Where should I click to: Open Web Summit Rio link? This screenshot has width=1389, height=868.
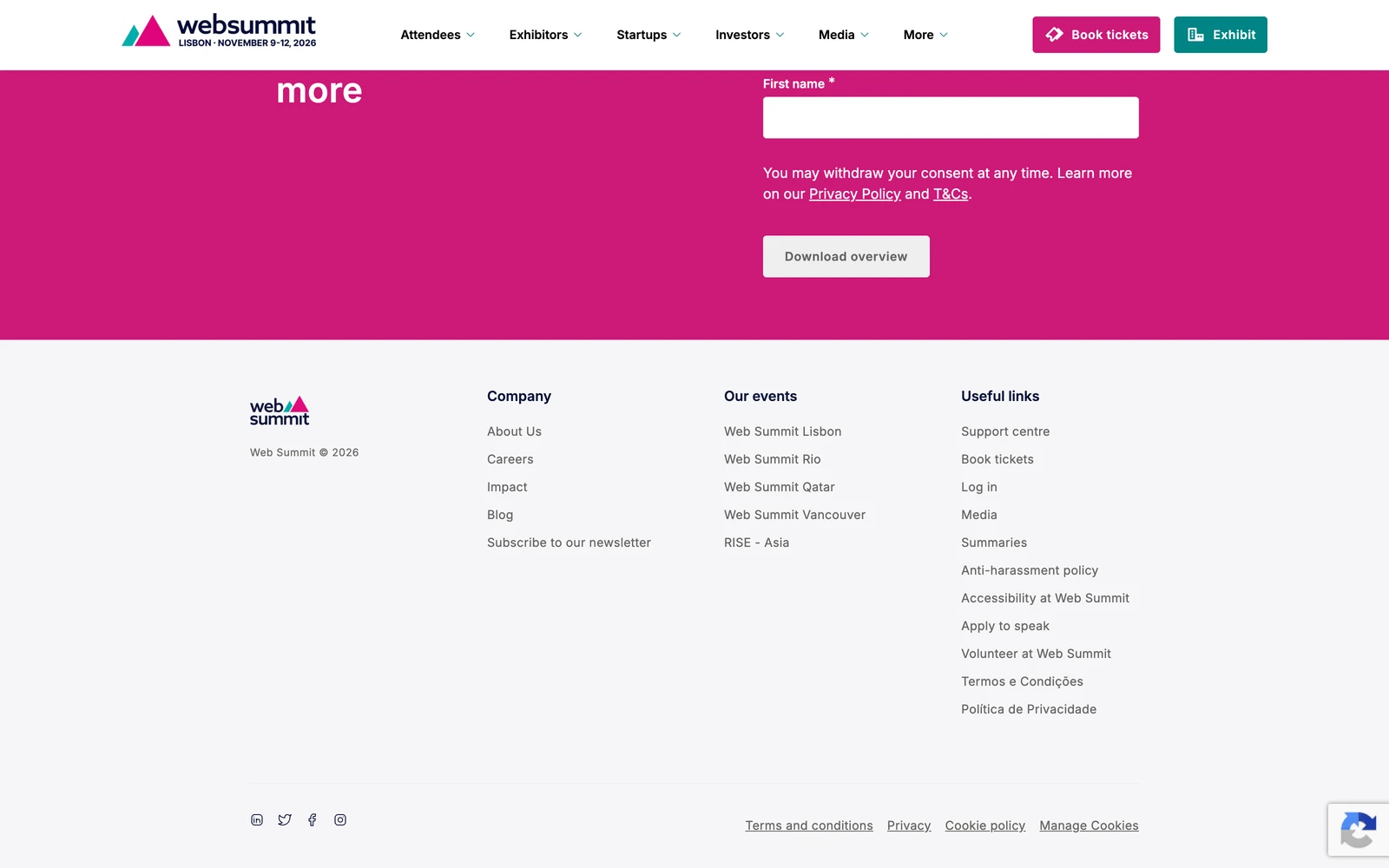[773, 459]
